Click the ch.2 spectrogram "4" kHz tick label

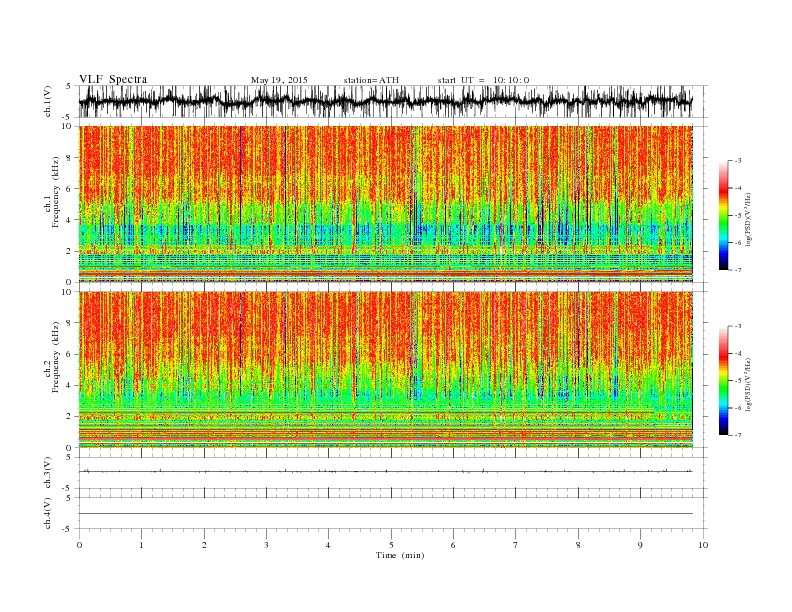70,386
